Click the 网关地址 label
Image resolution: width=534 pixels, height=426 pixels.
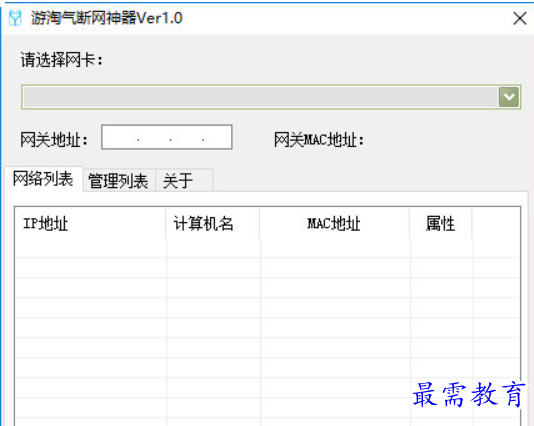[x=54, y=140]
